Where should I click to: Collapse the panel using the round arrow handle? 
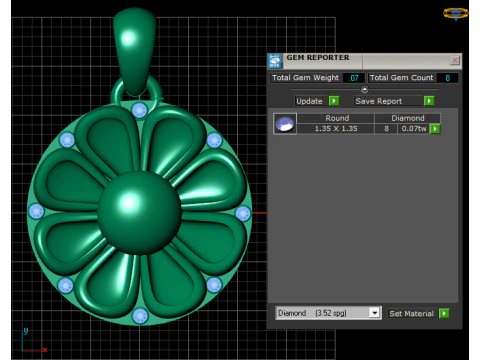364,90
